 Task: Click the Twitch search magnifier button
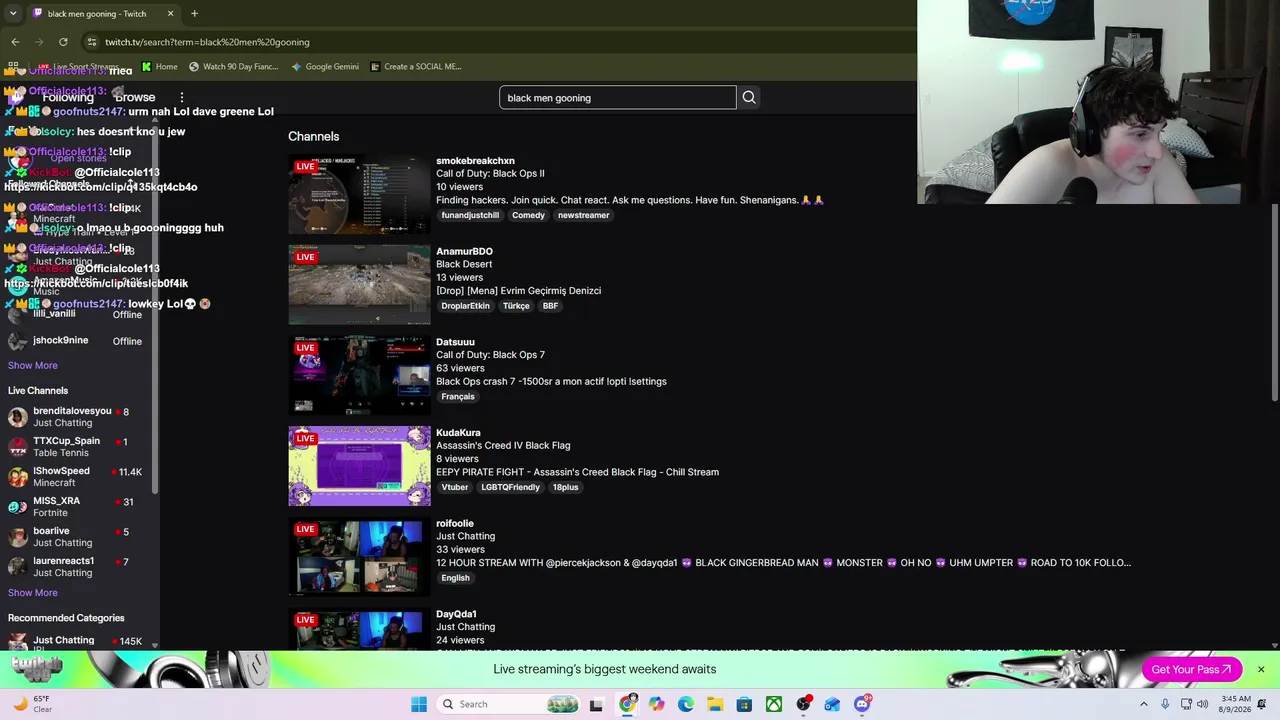(x=749, y=97)
